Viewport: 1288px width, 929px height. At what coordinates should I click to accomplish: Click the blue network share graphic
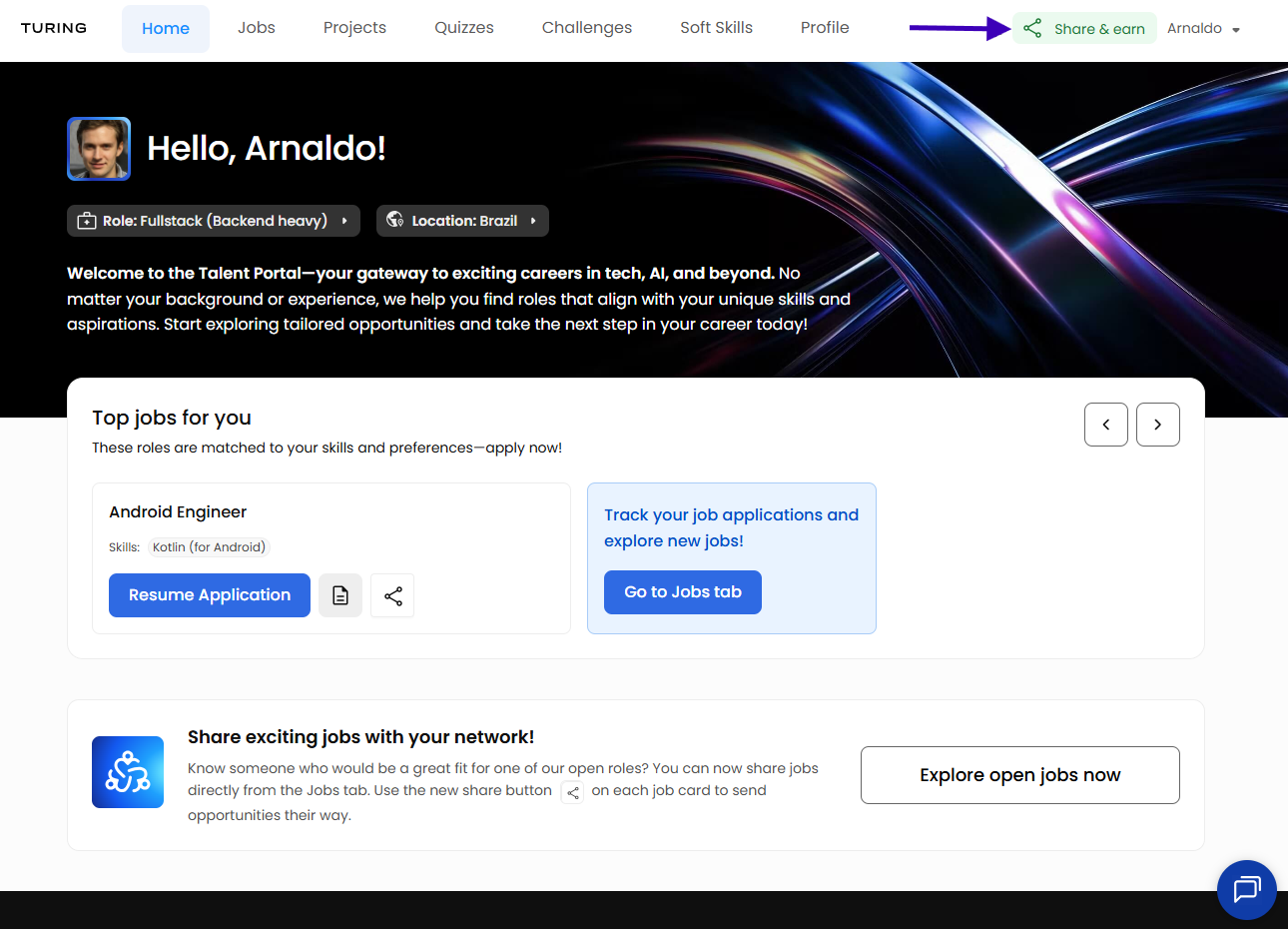click(x=127, y=771)
